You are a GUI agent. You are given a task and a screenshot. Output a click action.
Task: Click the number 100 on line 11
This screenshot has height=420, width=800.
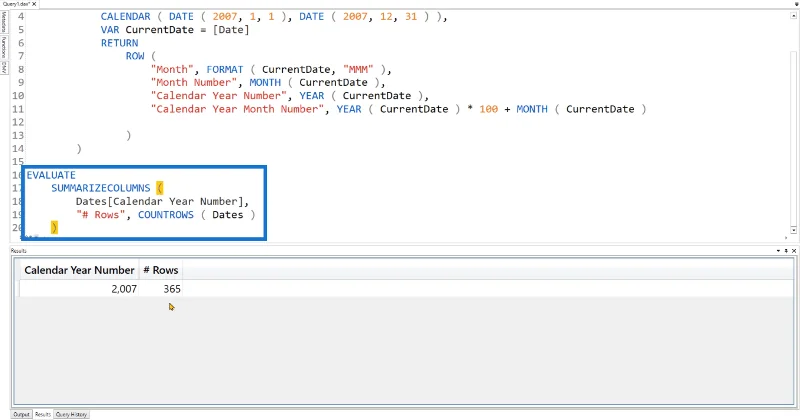click(488, 109)
